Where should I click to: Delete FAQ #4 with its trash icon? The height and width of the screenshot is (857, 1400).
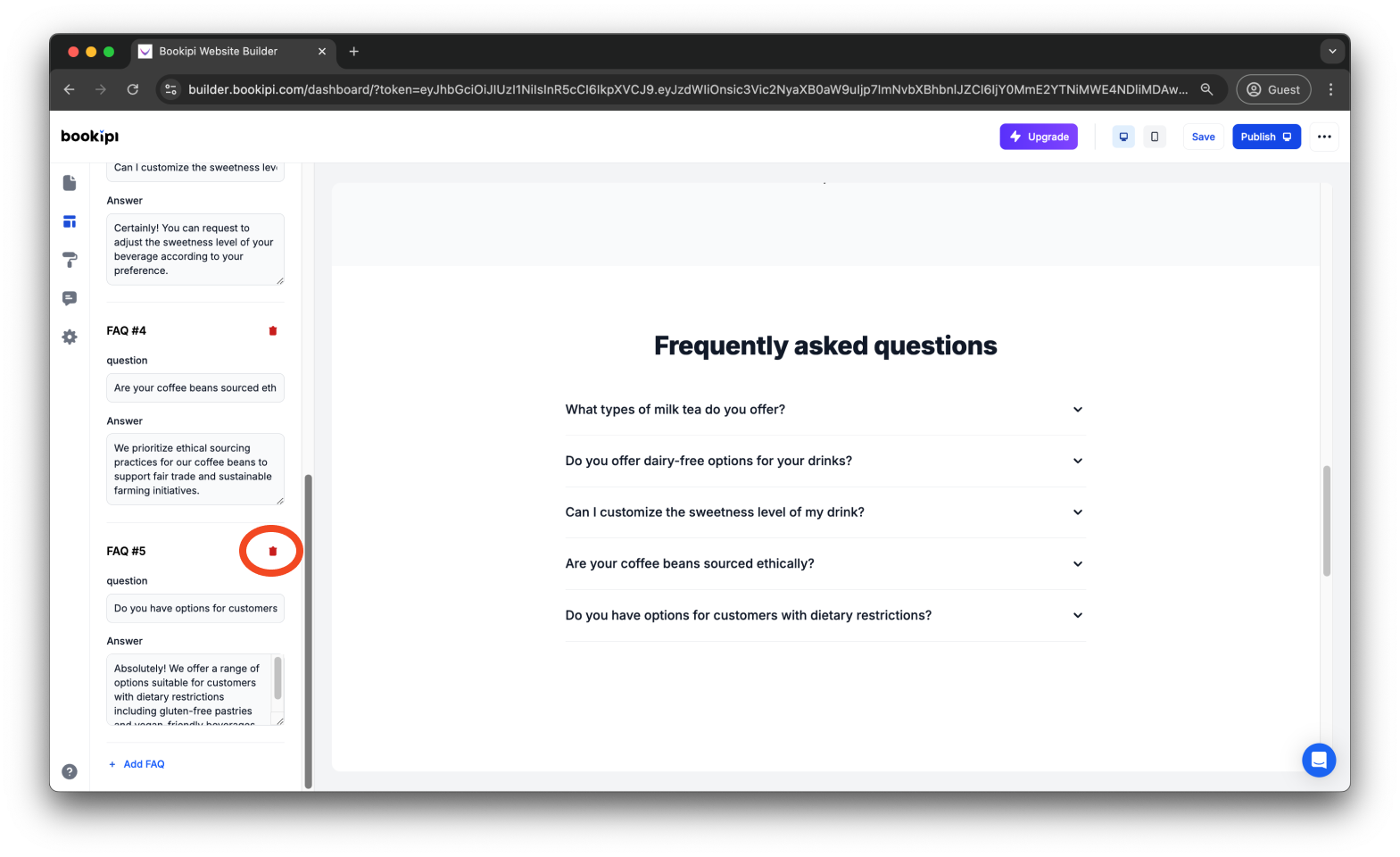coord(272,330)
